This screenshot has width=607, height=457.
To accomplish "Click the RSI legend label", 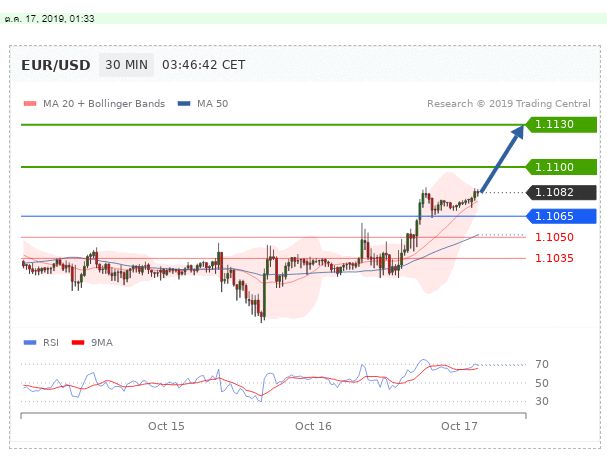I will point(51,342).
